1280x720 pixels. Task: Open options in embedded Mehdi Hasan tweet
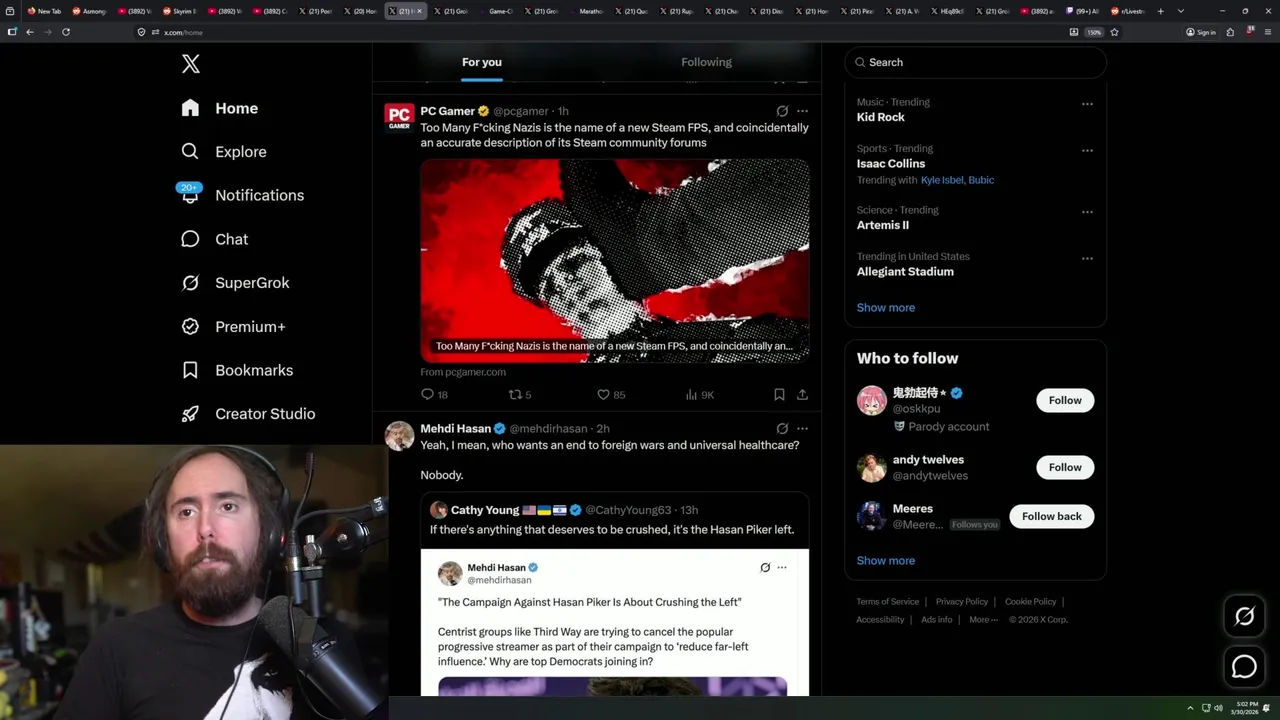pyautogui.click(x=782, y=567)
